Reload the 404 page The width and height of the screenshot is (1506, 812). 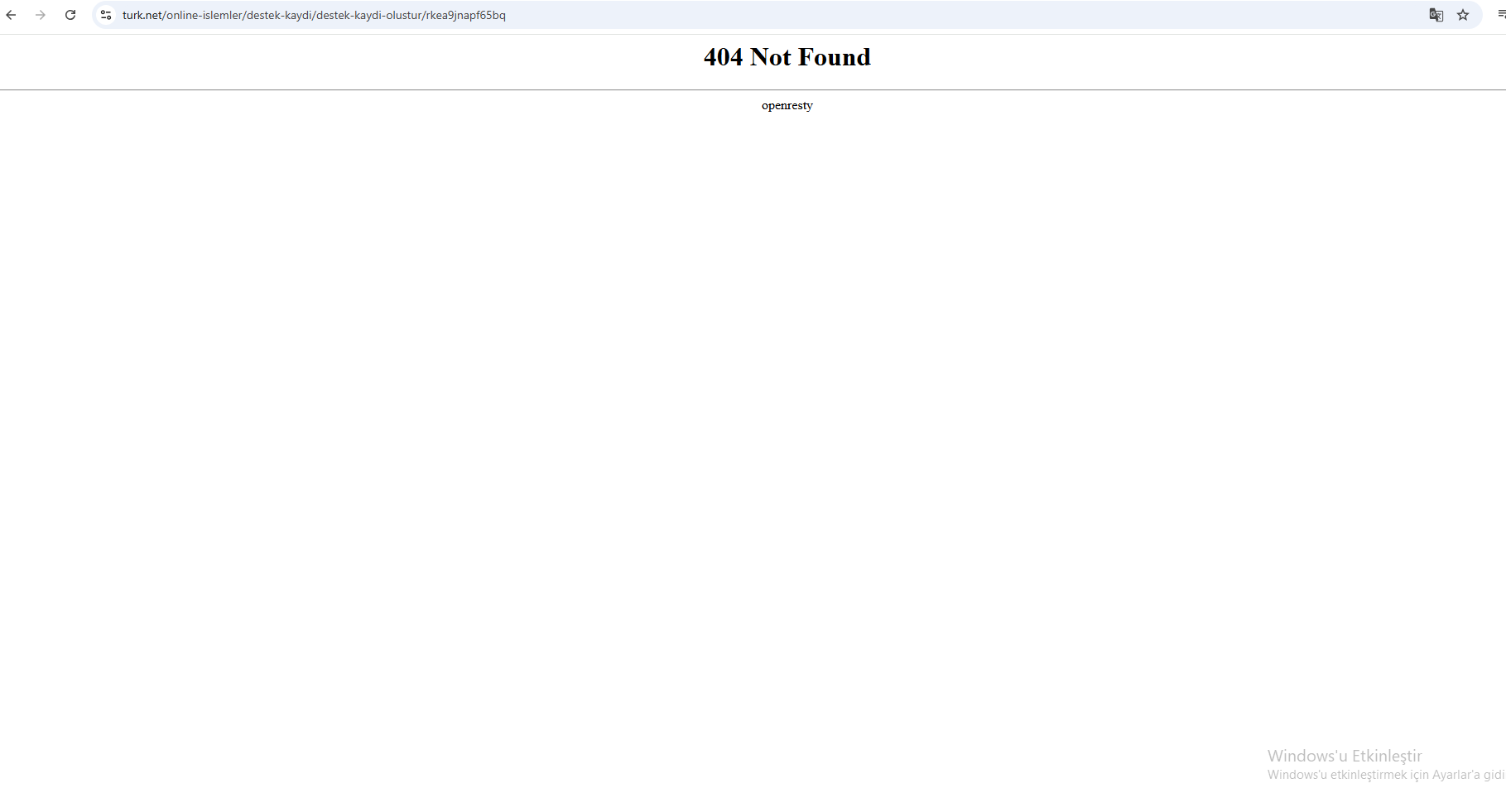tap(70, 15)
